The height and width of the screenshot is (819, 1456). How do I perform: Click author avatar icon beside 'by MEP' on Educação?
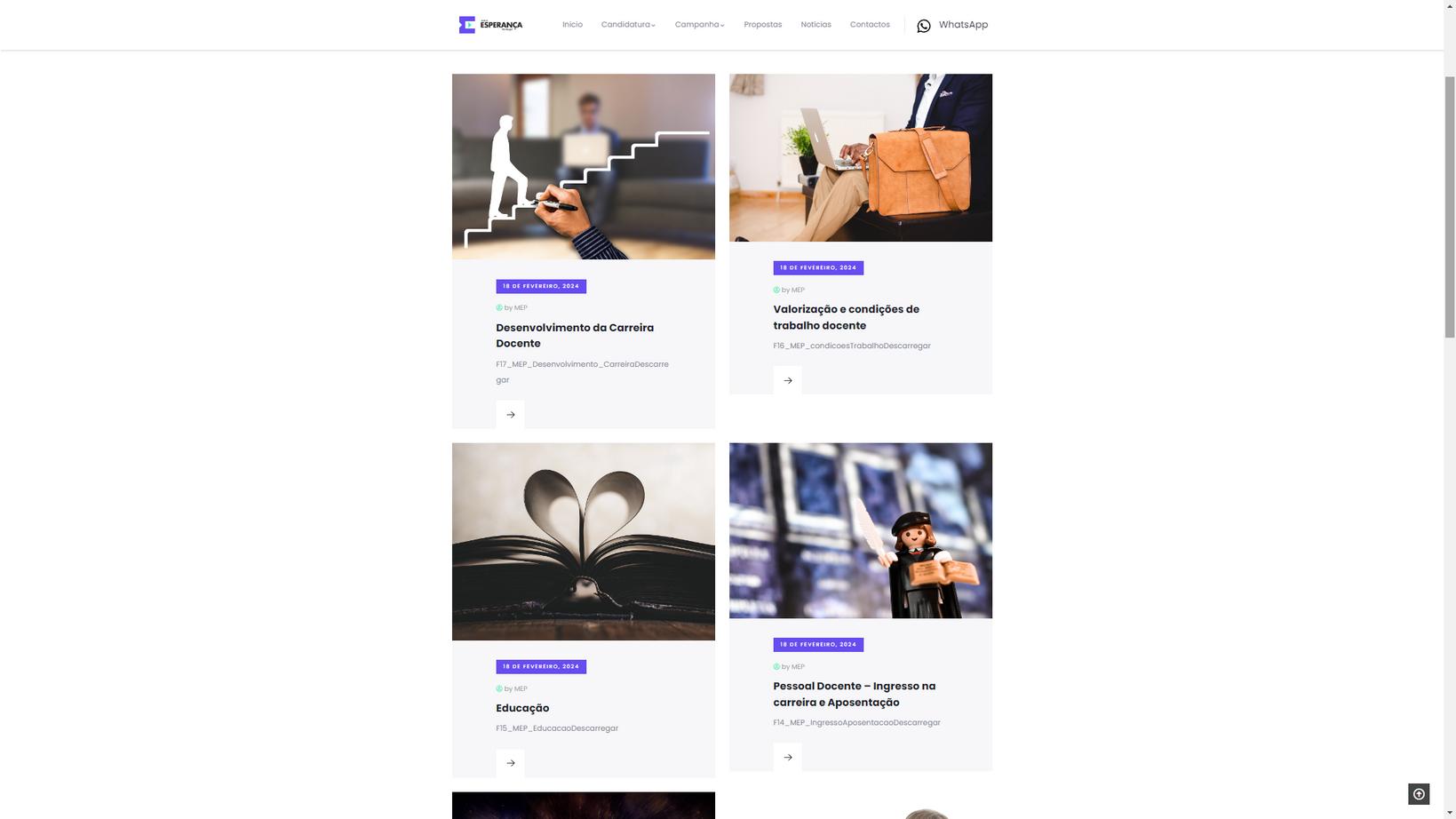tap(499, 688)
